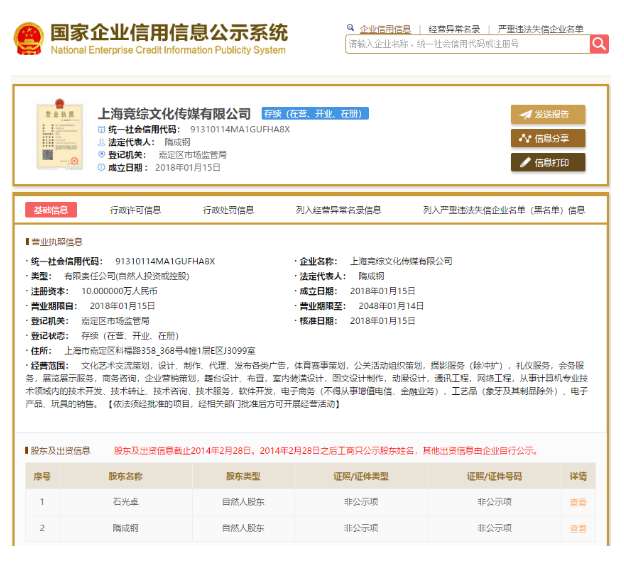The image size is (624, 563).
Task: Click the 证照/证件号码 column header
Action: pos(494,476)
